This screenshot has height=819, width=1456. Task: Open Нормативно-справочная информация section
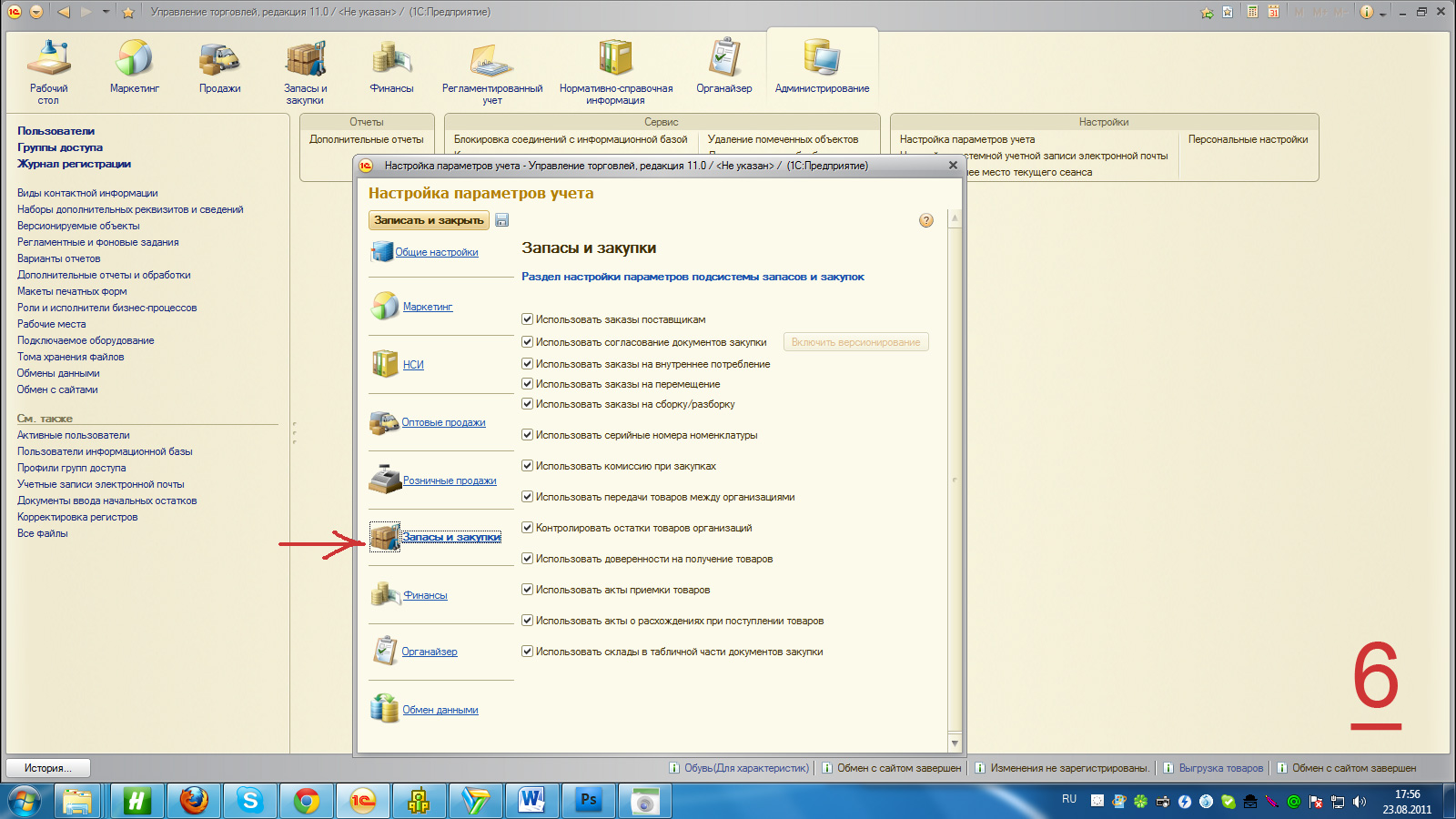click(x=616, y=73)
